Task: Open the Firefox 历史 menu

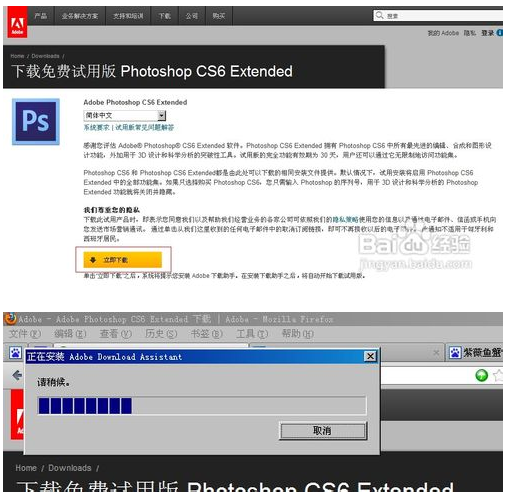Action: [x=161, y=334]
